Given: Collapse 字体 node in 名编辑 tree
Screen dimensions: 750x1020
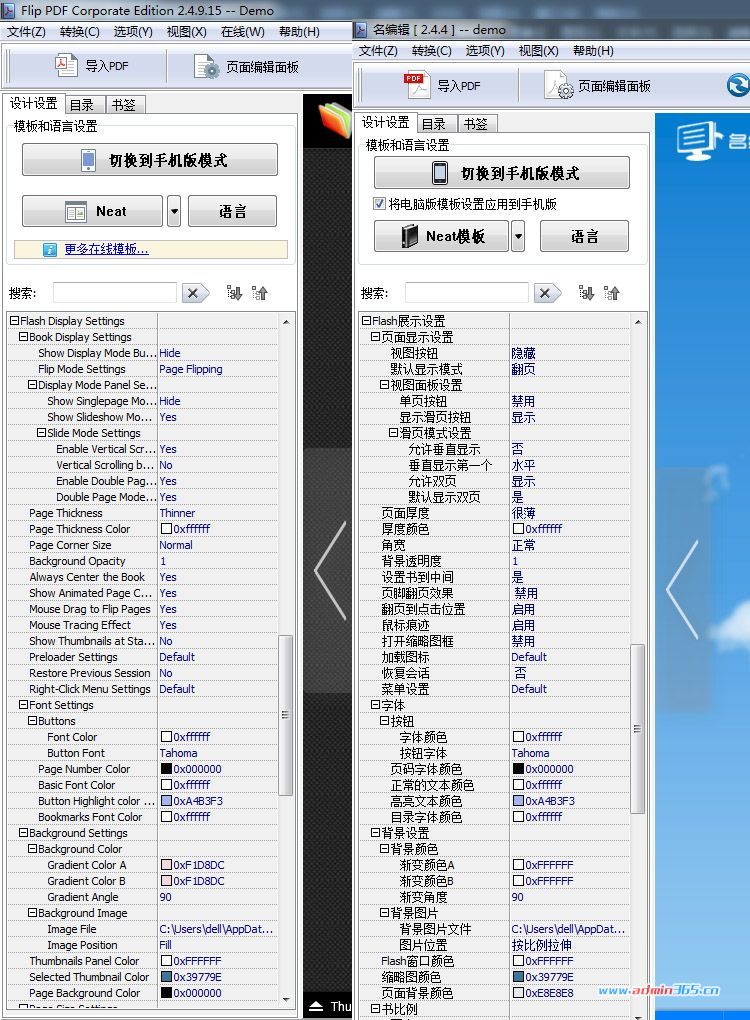Looking at the screenshot, I should [375, 705].
